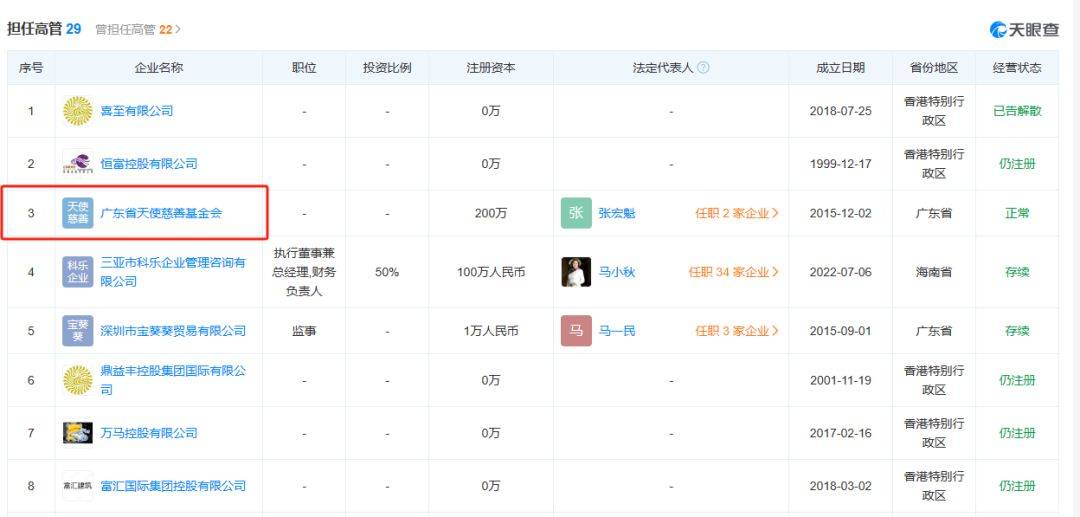Click the 科乐企业 logo badge
The height and width of the screenshot is (517, 1080).
click(x=77, y=272)
